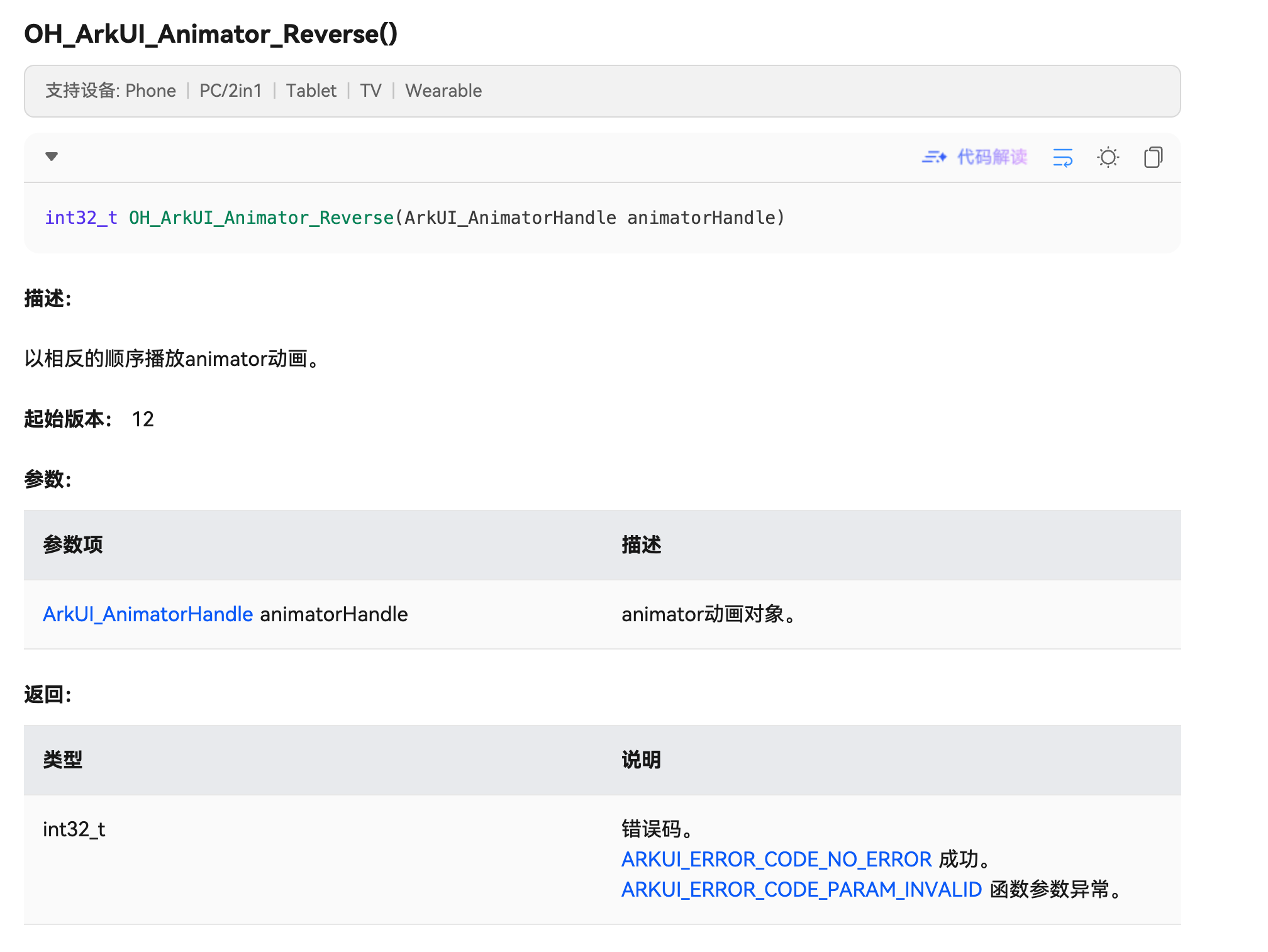Click the OH_ArkUI_Animator_Reverse() heading
This screenshot has width=1268, height=952.
[x=211, y=34]
